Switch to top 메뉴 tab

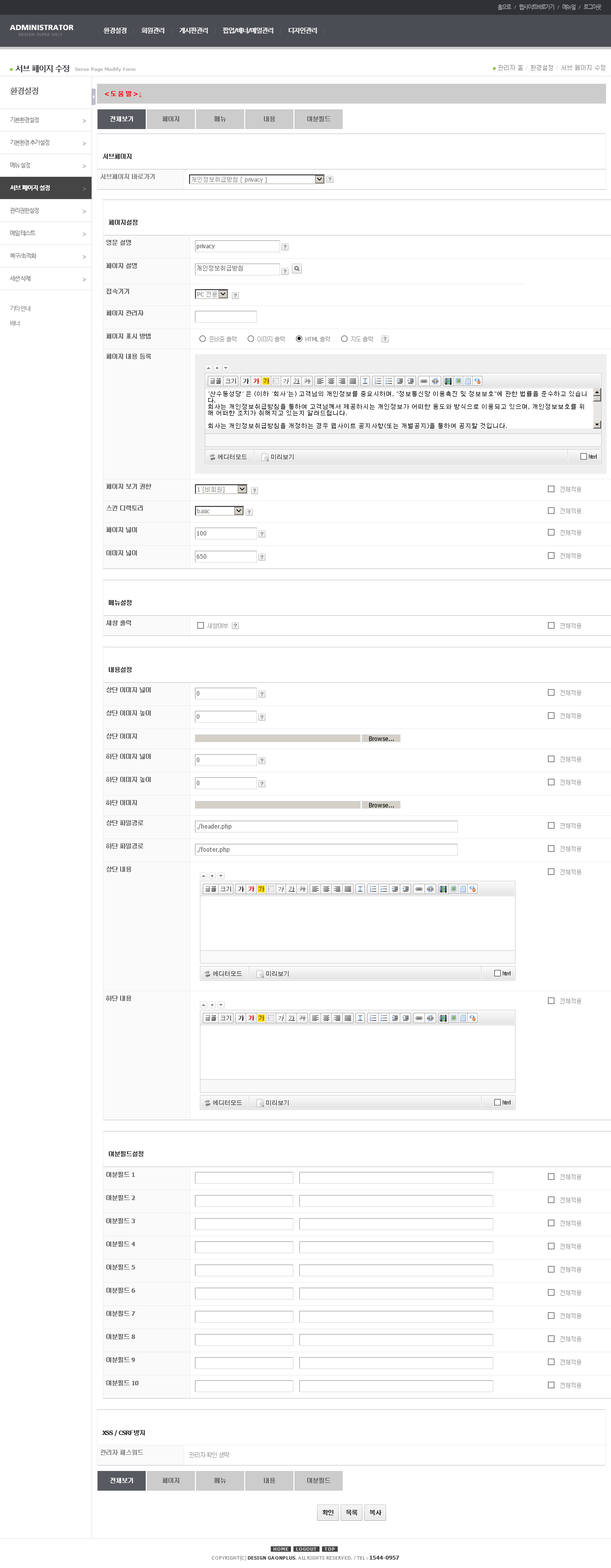220,119
